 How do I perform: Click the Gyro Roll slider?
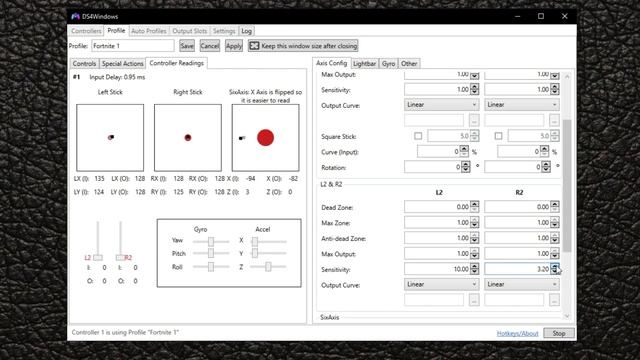click(x=211, y=267)
